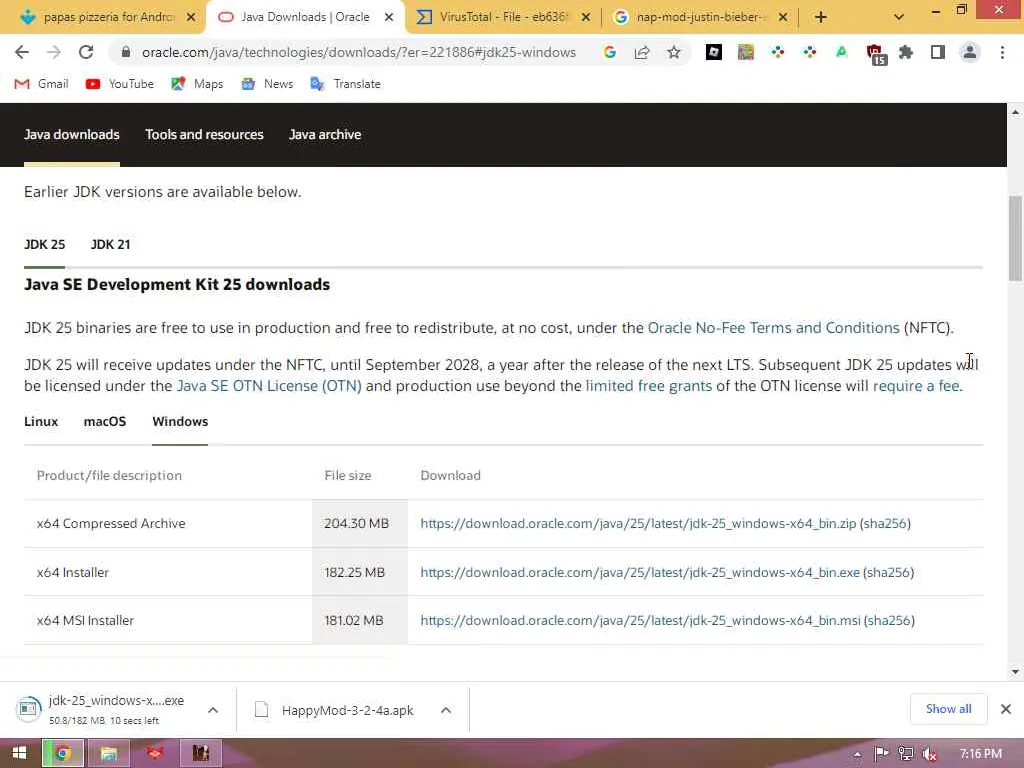
Task: Open sha256 for x64 Installer exe
Action: pyautogui.click(x=888, y=573)
